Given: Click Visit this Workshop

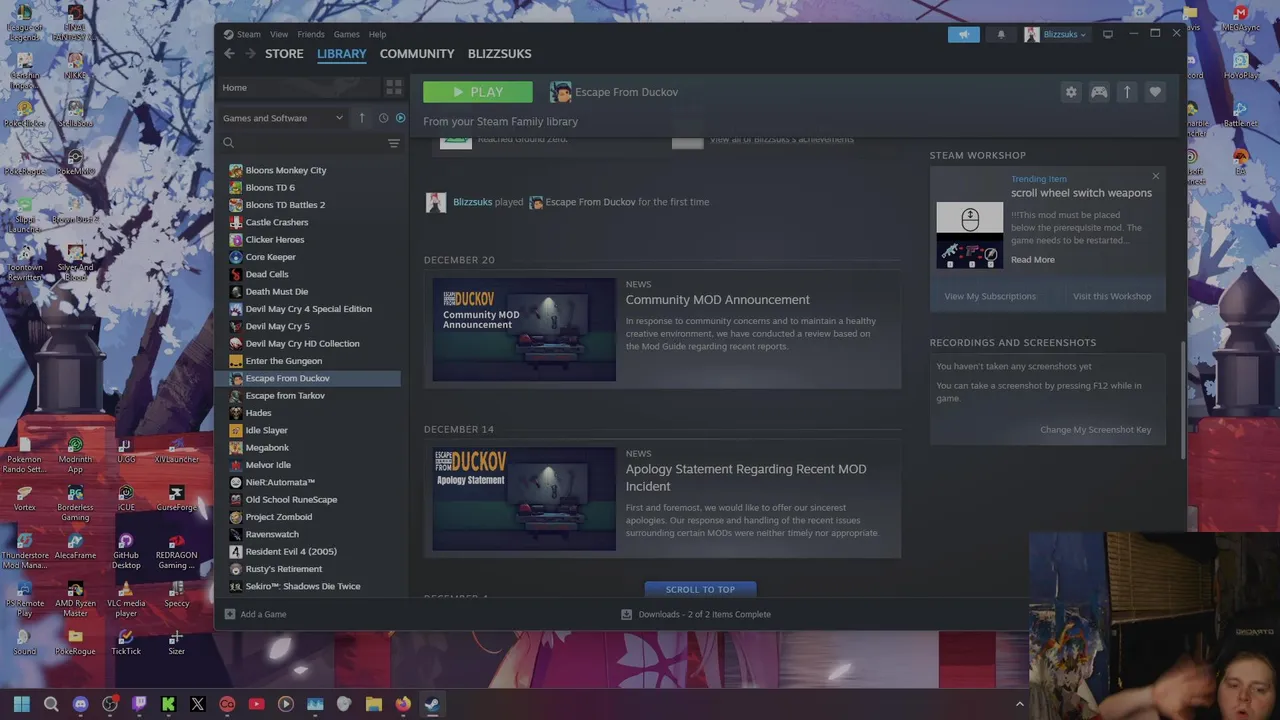Looking at the screenshot, I should click(x=1112, y=296).
